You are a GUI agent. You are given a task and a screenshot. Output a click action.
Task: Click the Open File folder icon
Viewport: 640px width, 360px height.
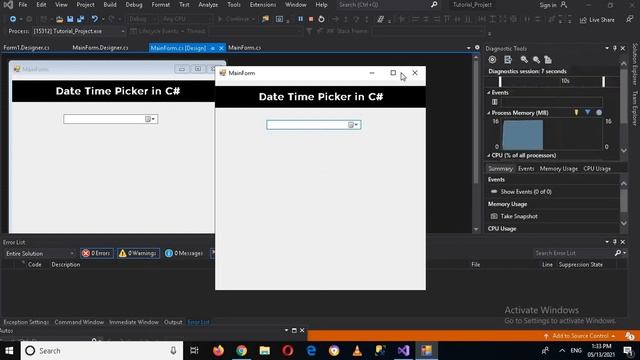pyautogui.click(x=60, y=19)
